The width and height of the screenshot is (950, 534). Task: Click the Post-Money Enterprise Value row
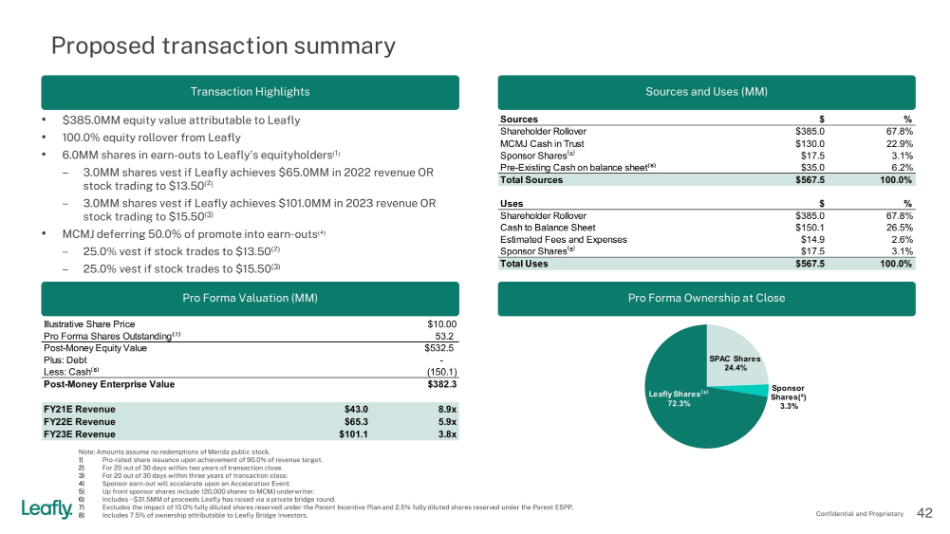pyautogui.click(x=250, y=384)
